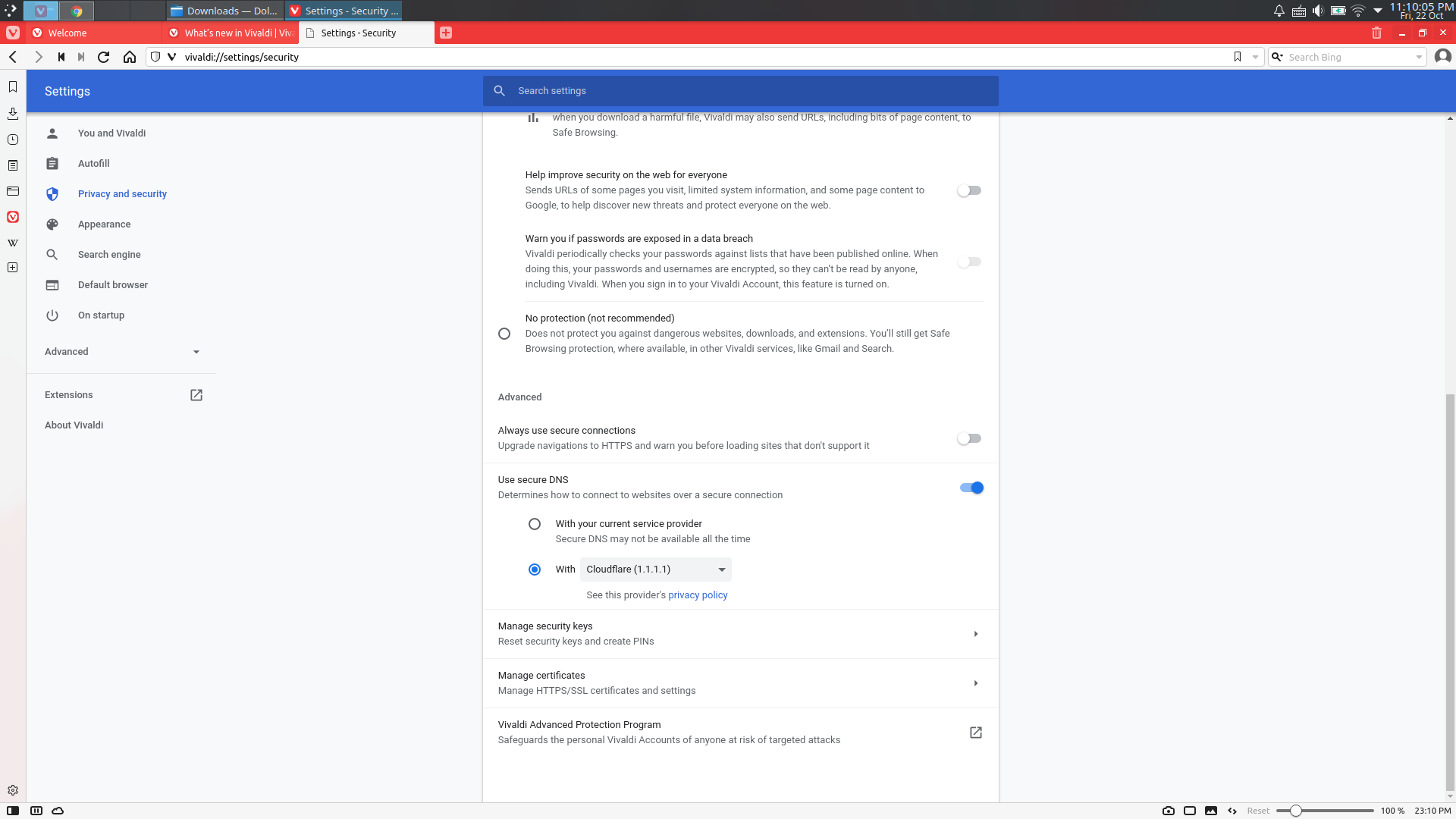Toggle Warn if passwords exposed in breach

969,262
